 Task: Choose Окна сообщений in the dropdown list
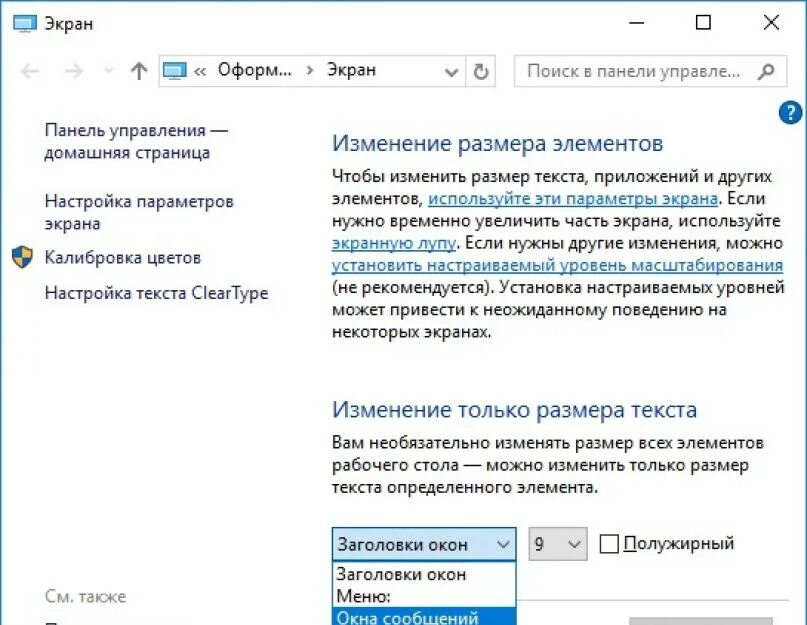pos(424,617)
